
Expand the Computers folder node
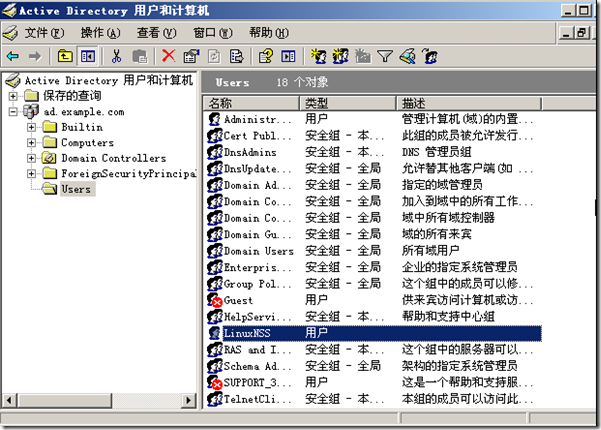[x=31, y=143]
